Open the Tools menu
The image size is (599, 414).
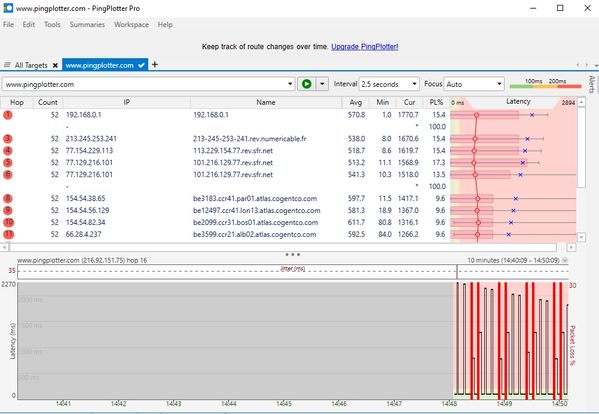52,24
